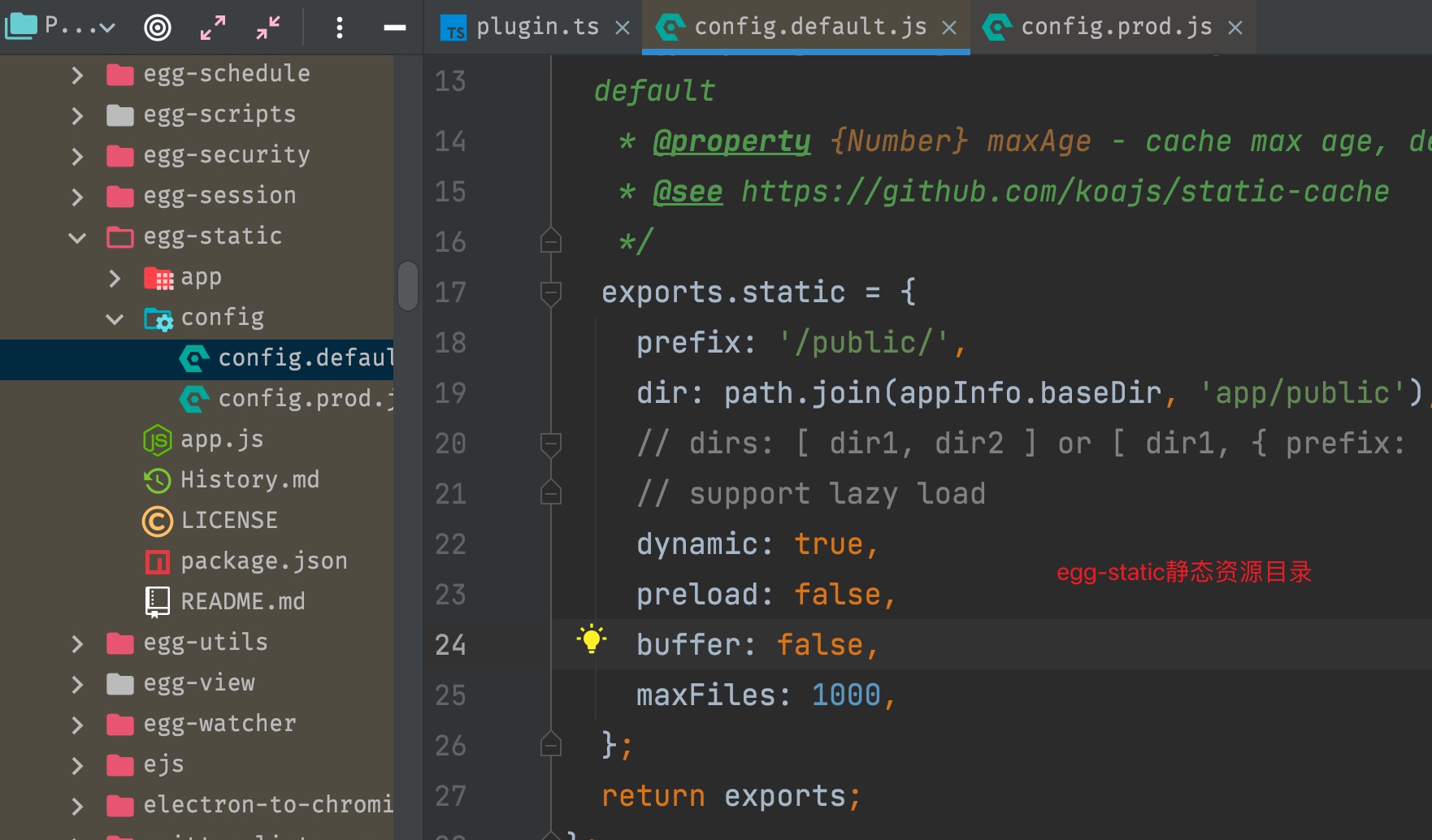Image resolution: width=1432 pixels, height=840 pixels.
Task: Open the koajs static-cache GitHub link
Action: coord(1065,193)
